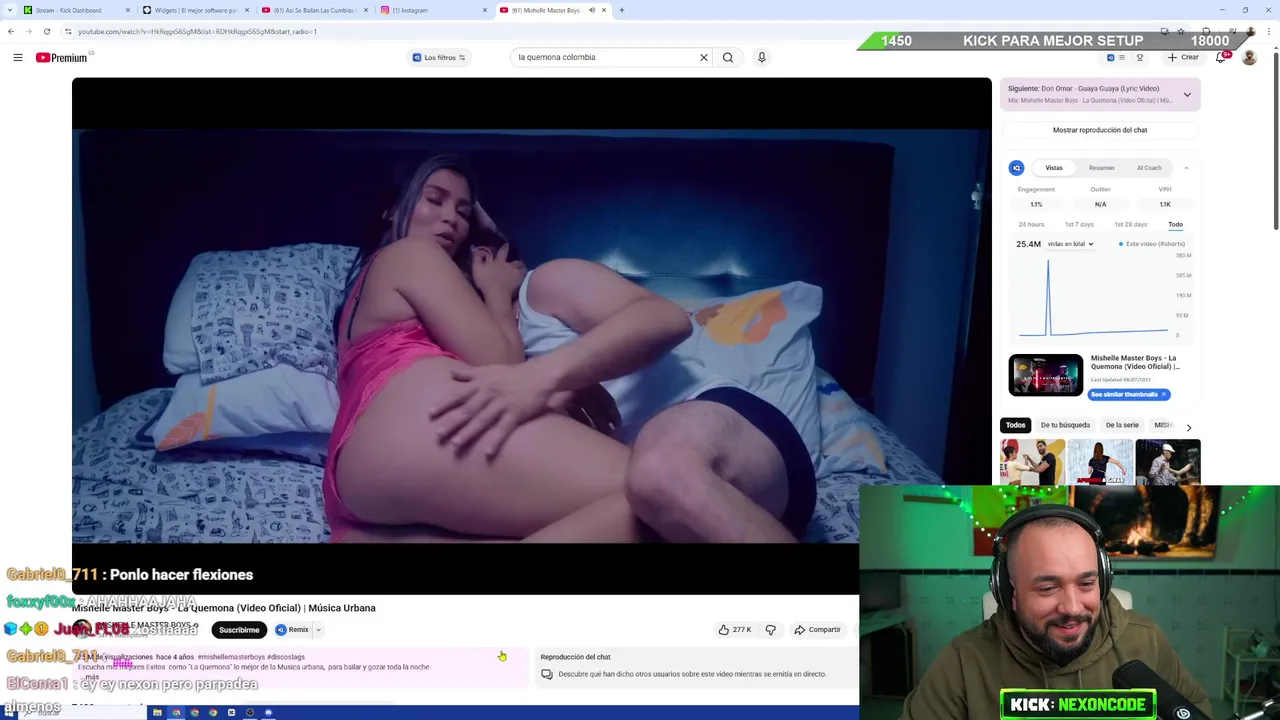The image size is (1280, 720).
Task: Dislike the video with thumbs down
Action: 770,630
